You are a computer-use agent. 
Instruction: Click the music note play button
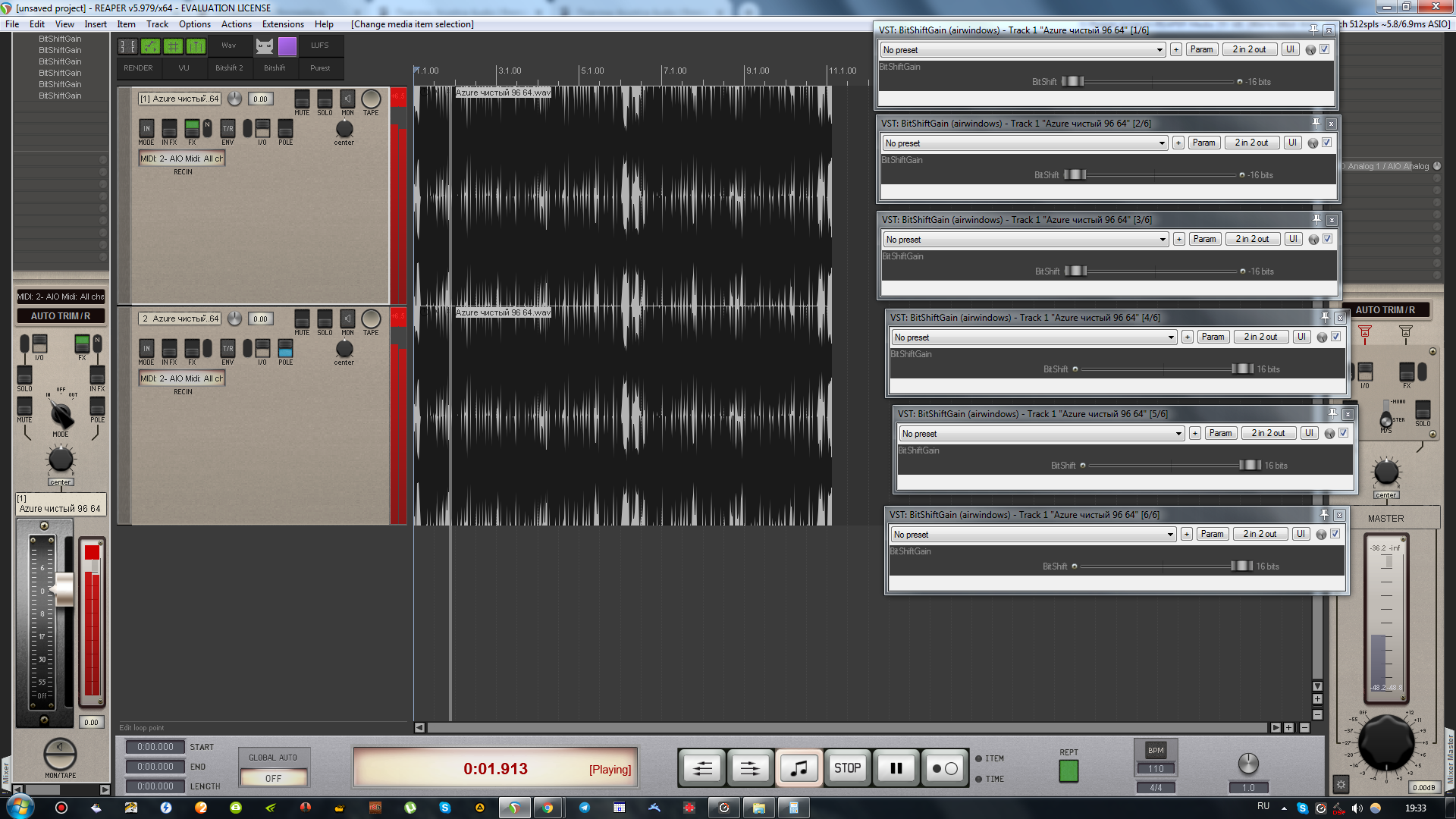[x=799, y=768]
